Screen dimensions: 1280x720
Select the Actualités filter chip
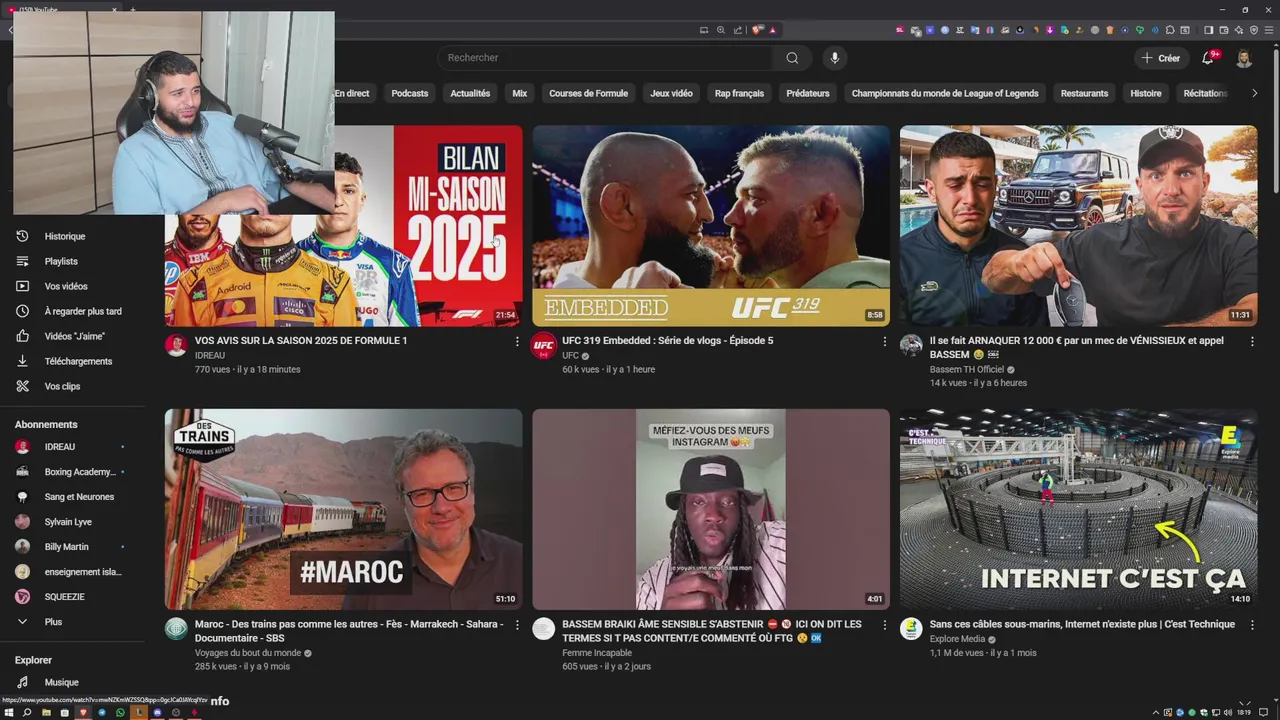coord(470,93)
